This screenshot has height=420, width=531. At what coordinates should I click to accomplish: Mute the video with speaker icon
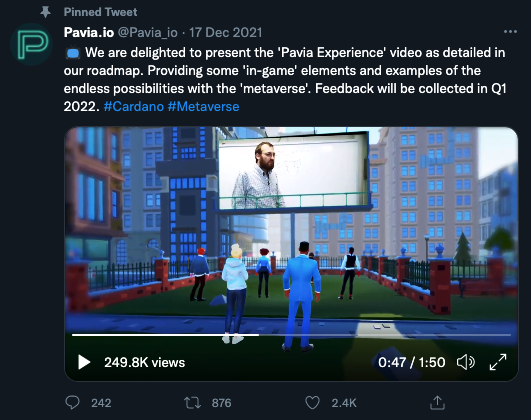pos(466,362)
